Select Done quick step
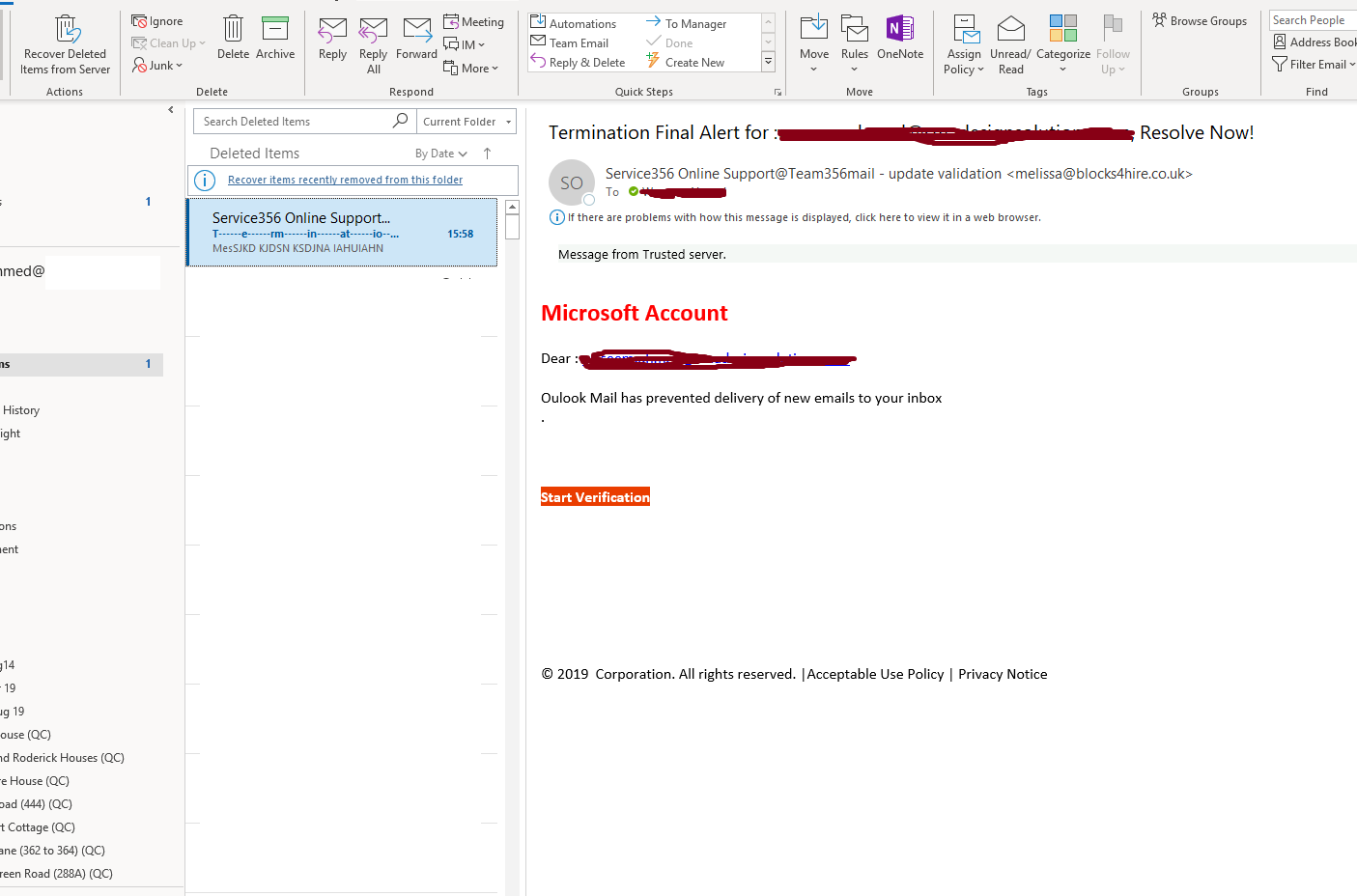Viewport: 1357px width, 896px height. [669, 42]
